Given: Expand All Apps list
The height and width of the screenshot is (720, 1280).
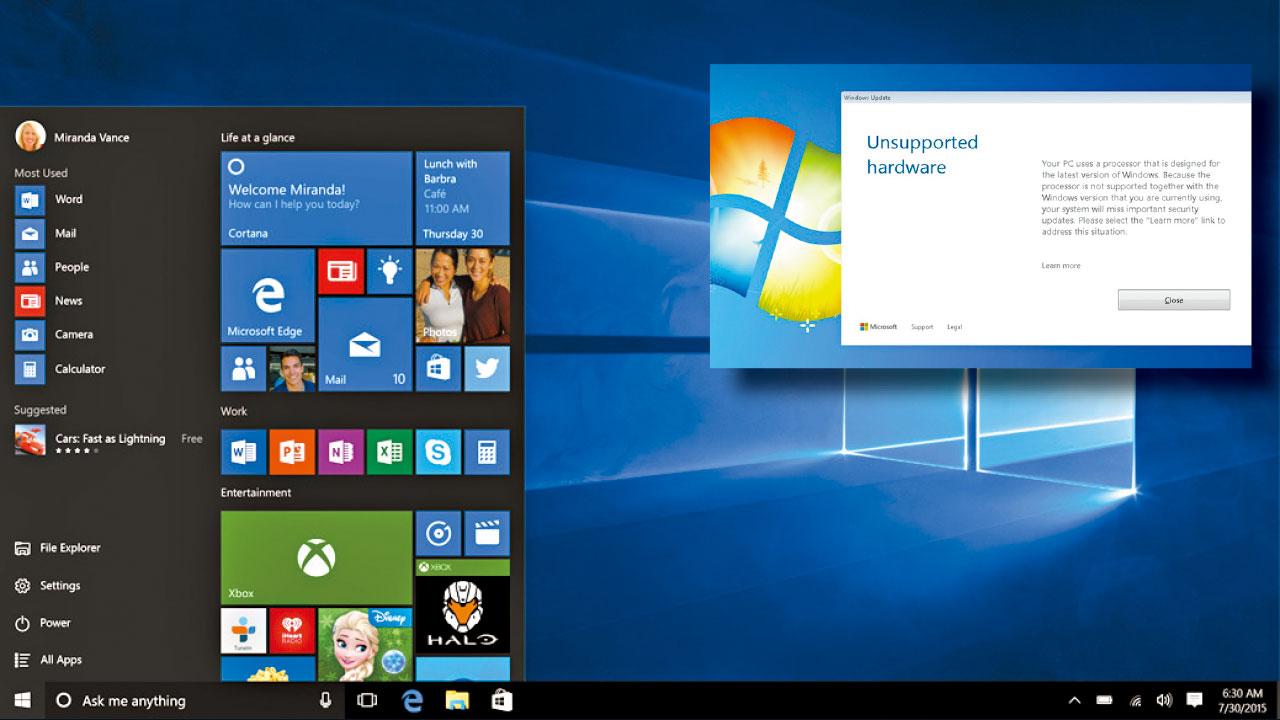Looking at the screenshot, I should point(60,660).
